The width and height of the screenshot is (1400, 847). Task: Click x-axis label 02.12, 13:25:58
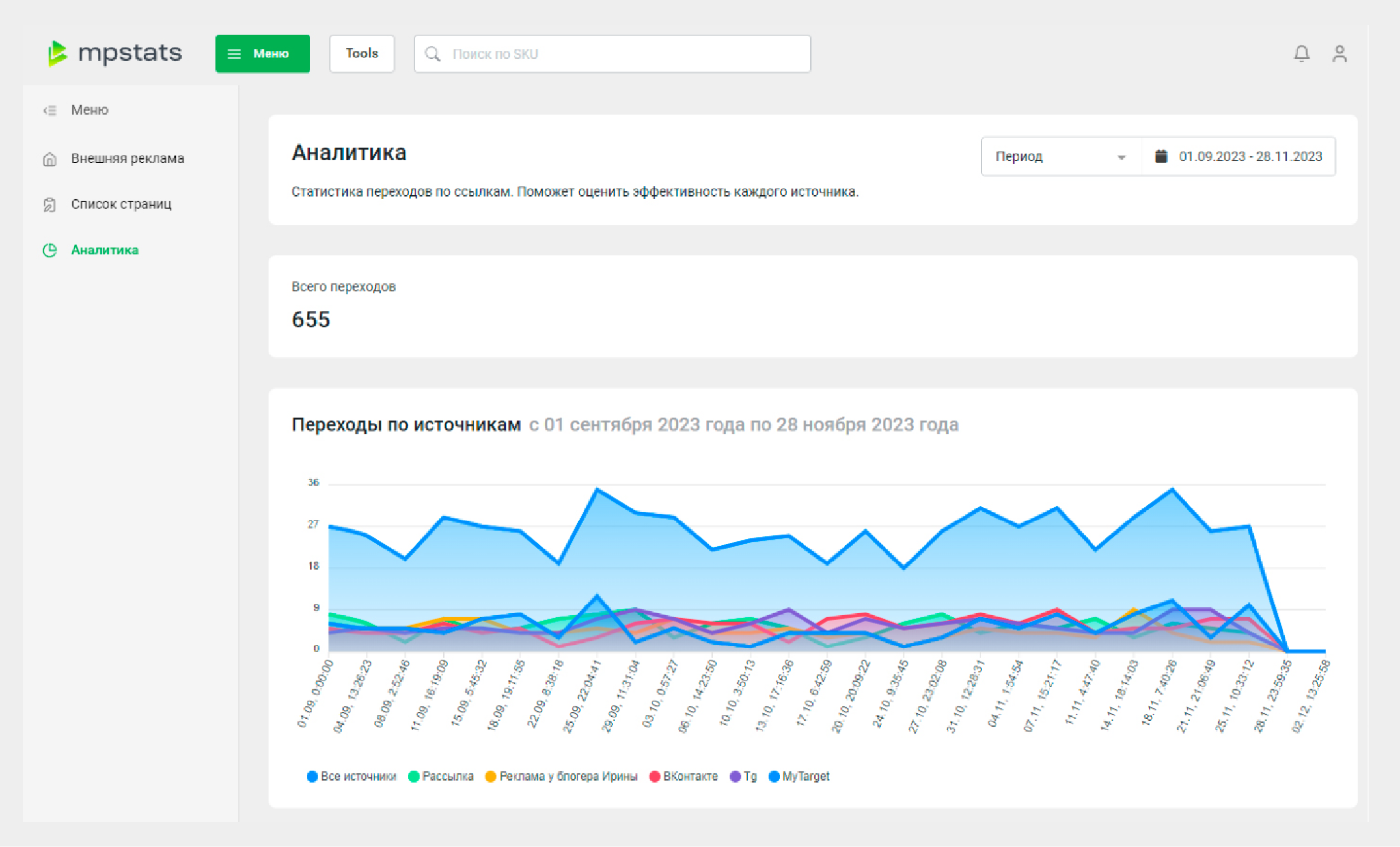[1311, 696]
